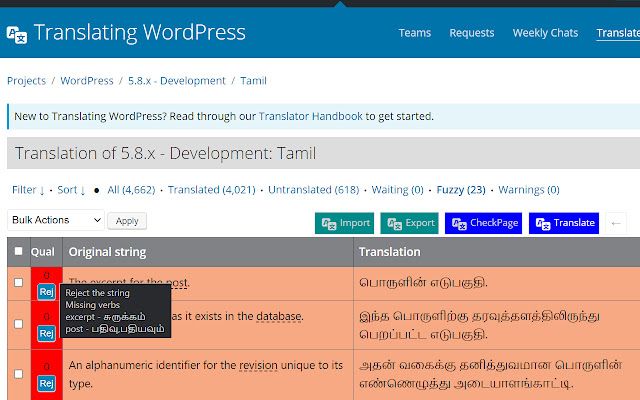Show Warnings (0) strings

pos(529,190)
